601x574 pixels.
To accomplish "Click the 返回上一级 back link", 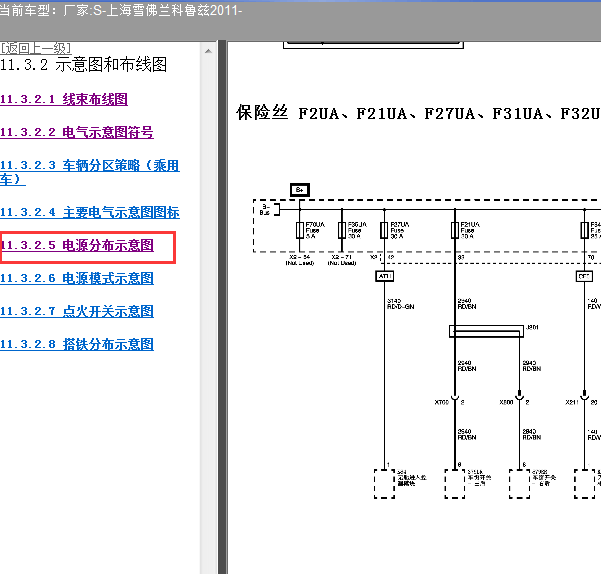I will 35,48.
